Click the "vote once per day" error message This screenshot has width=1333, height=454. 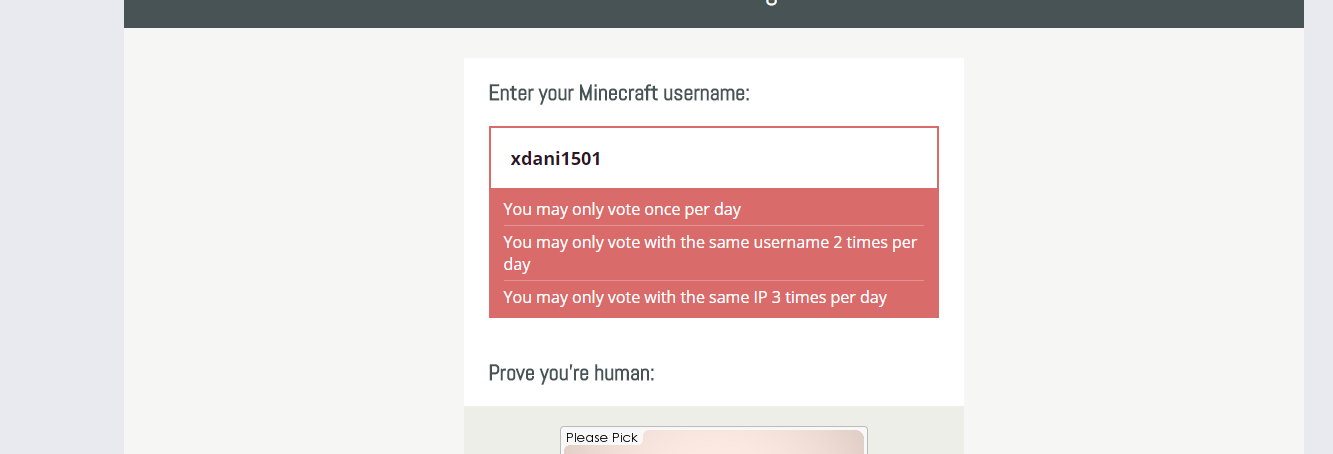point(622,209)
